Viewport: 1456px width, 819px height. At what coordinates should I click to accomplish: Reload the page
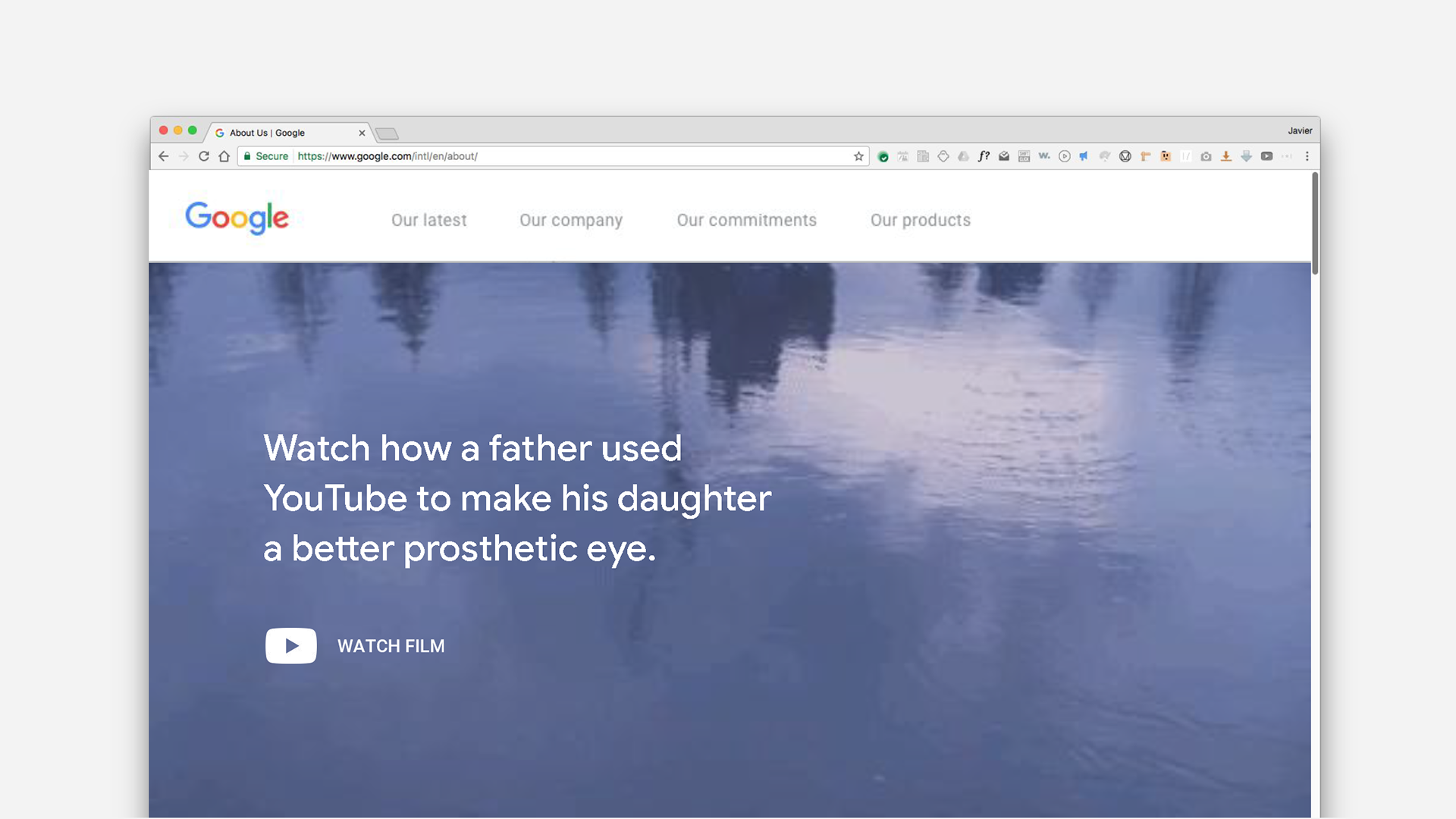tap(204, 156)
